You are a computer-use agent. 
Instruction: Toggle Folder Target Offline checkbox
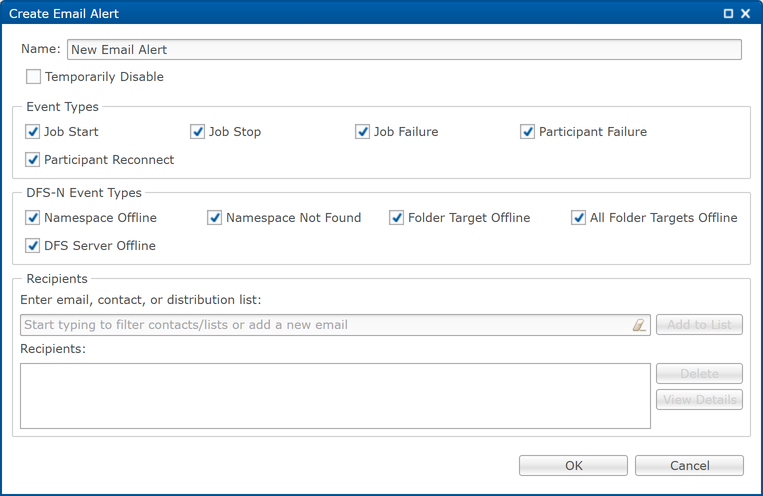[397, 218]
